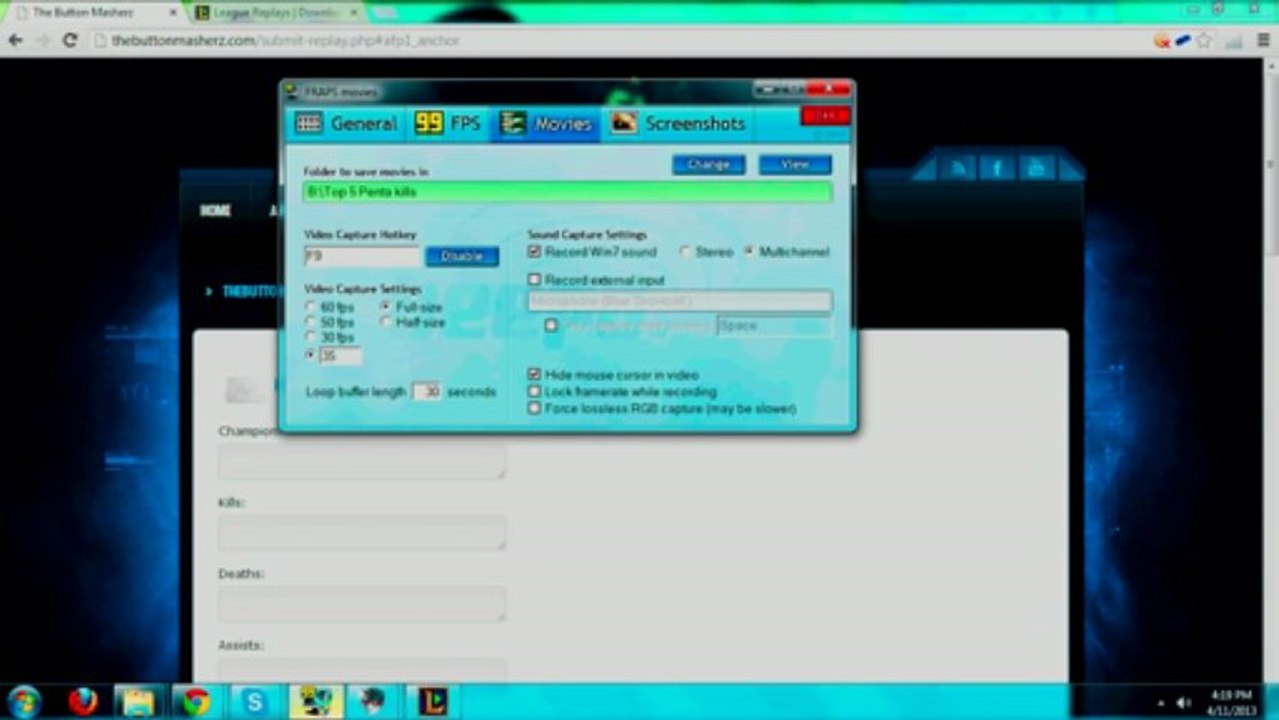Image resolution: width=1279 pixels, height=720 pixels.
Task: Click the Fraps taskbar icon
Action: (316, 701)
